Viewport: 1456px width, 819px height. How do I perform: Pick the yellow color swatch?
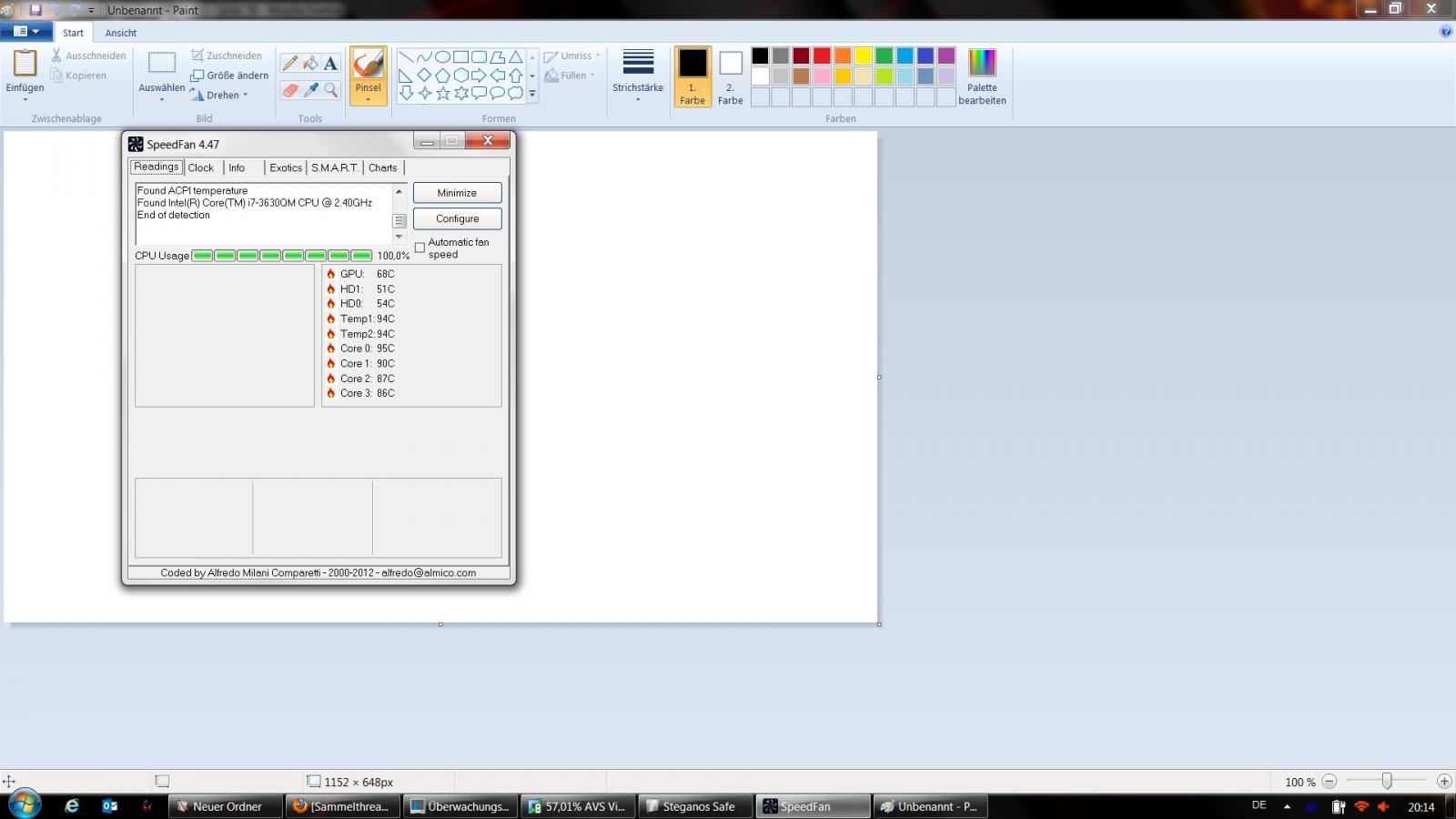tap(864, 56)
